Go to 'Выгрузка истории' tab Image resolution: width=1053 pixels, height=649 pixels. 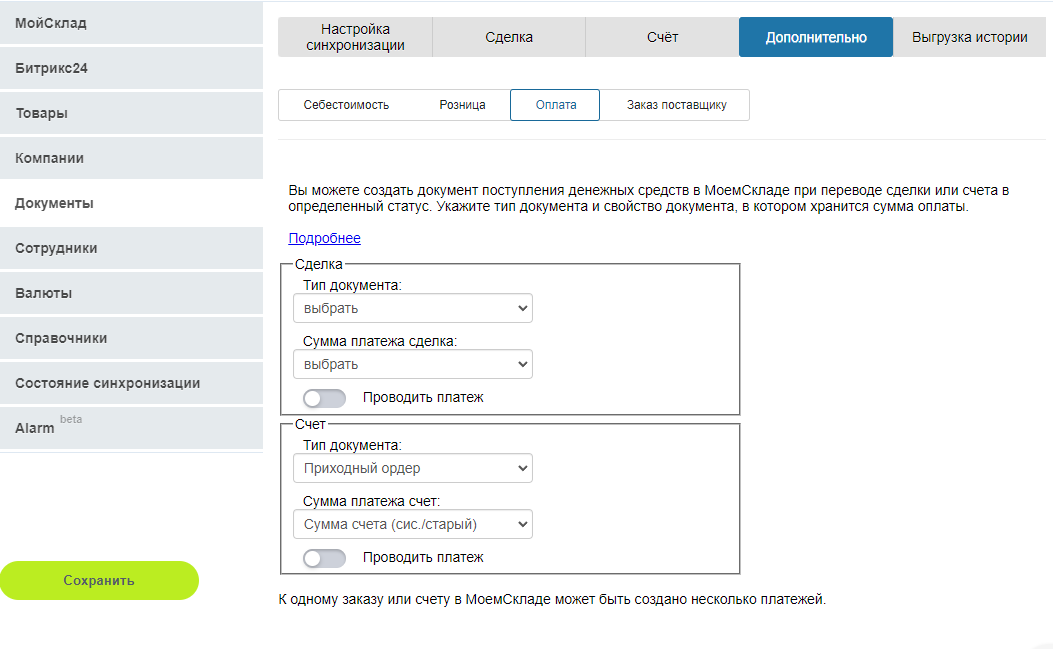969,37
